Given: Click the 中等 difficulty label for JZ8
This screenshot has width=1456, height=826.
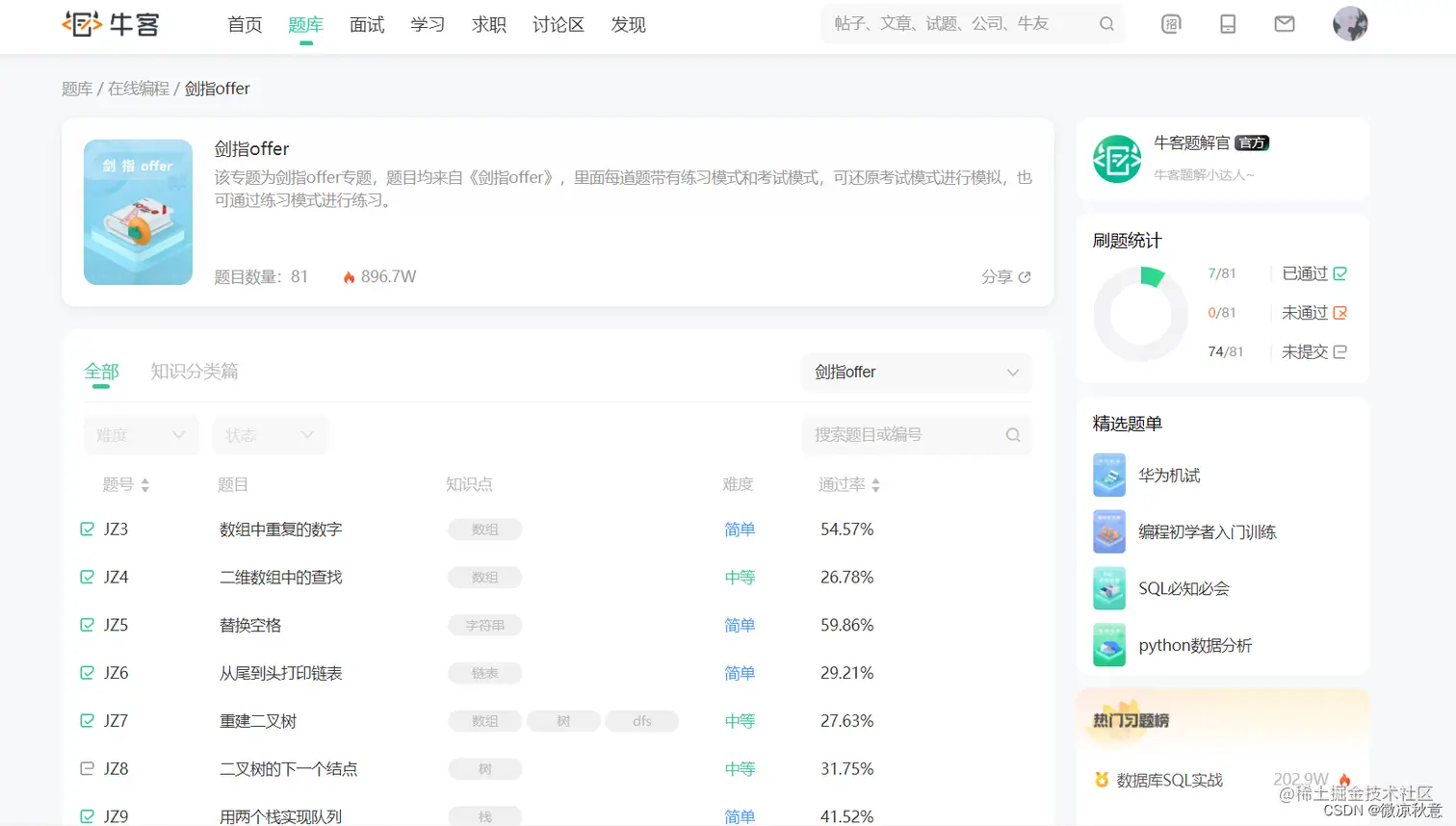Looking at the screenshot, I should [x=740, y=769].
